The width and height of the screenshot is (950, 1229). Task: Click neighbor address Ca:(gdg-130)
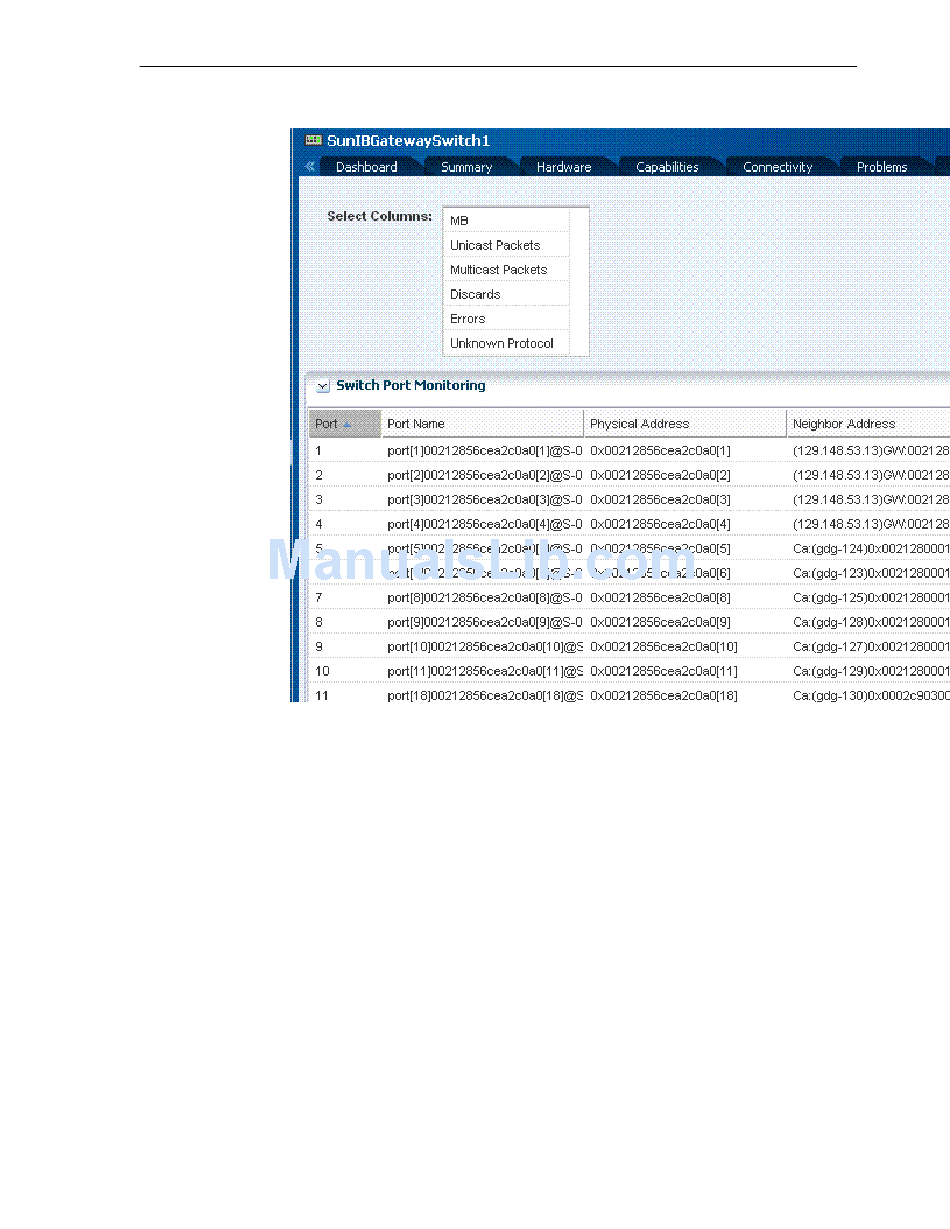coord(871,695)
